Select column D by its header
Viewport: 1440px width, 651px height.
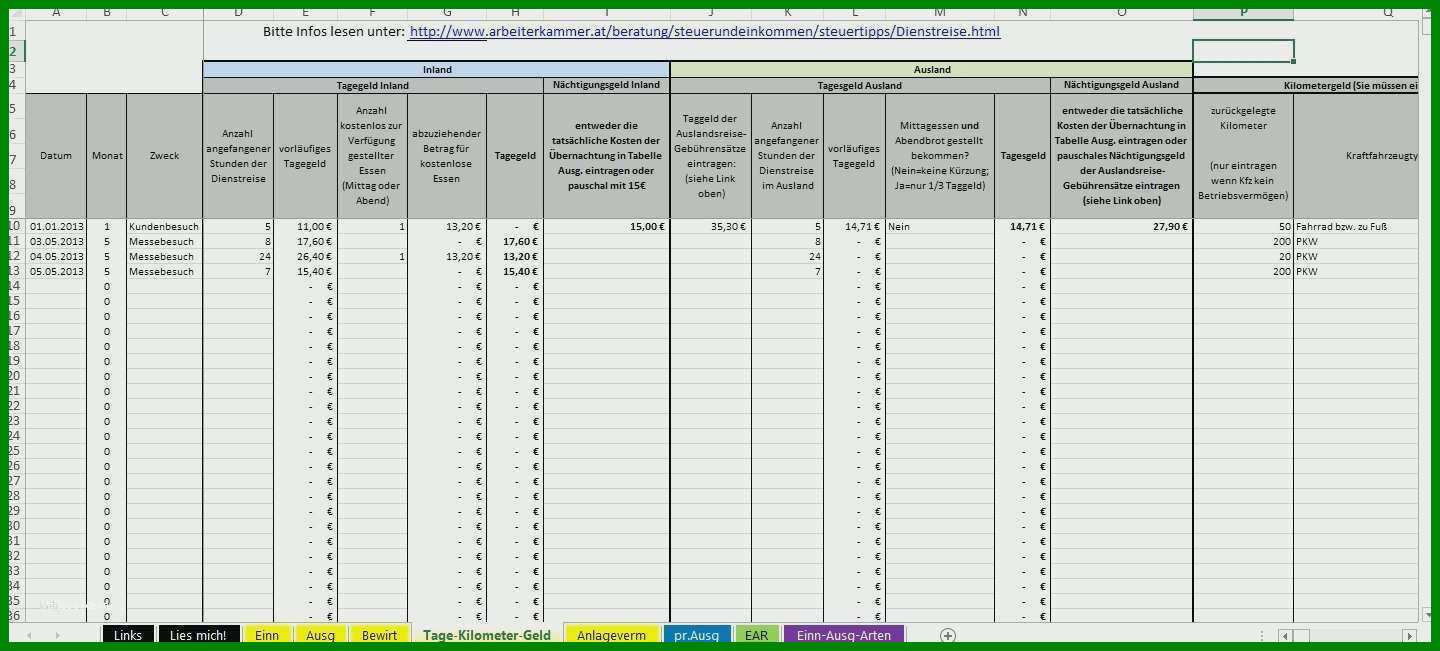pos(238,13)
